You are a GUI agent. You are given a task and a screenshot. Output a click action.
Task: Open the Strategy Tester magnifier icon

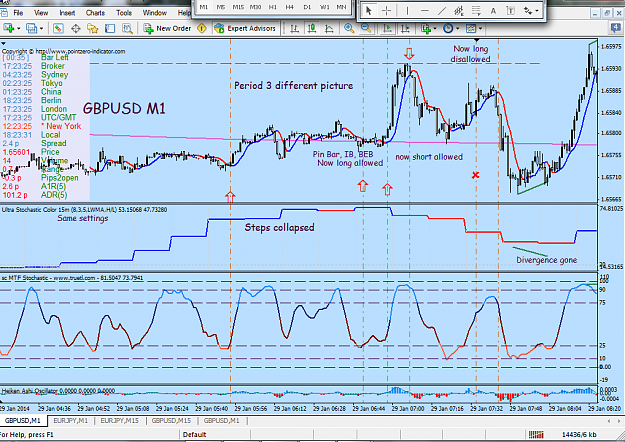(x=127, y=28)
